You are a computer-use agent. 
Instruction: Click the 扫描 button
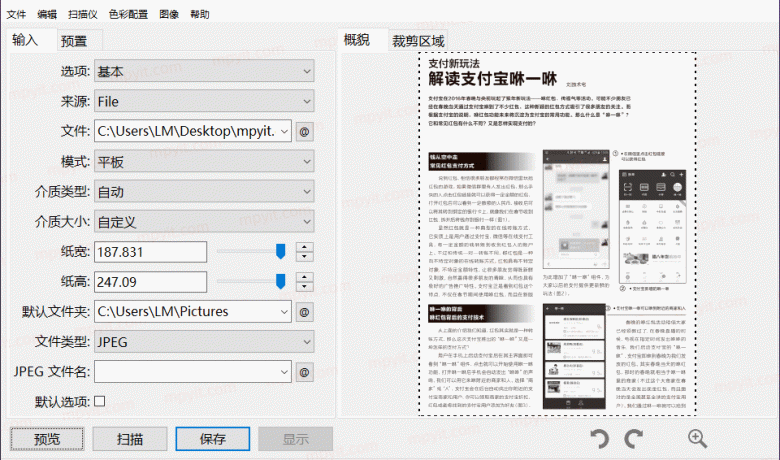click(x=130, y=439)
